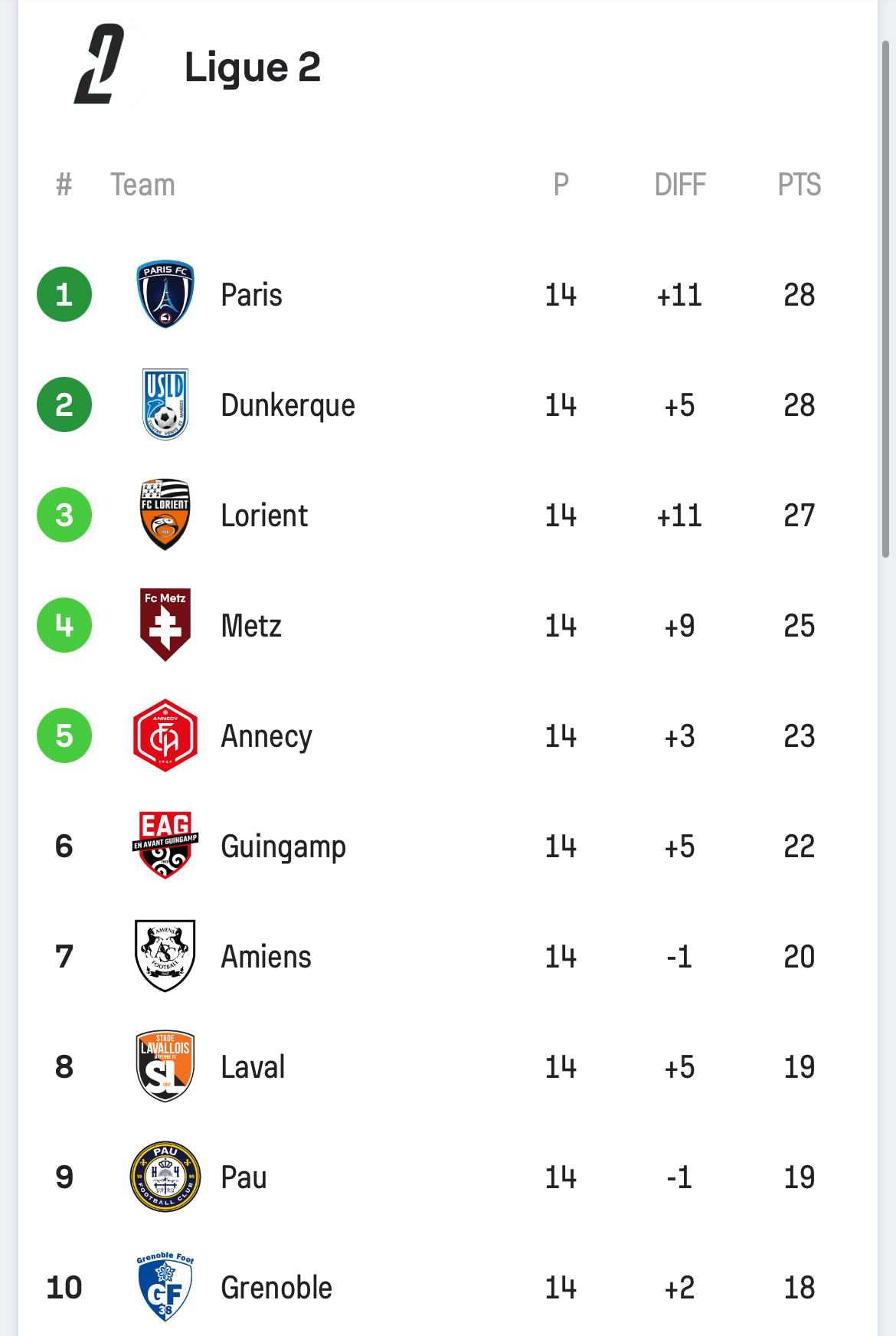Sort by the DIFF column header
The width and height of the screenshot is (896, 1336).
680,185
